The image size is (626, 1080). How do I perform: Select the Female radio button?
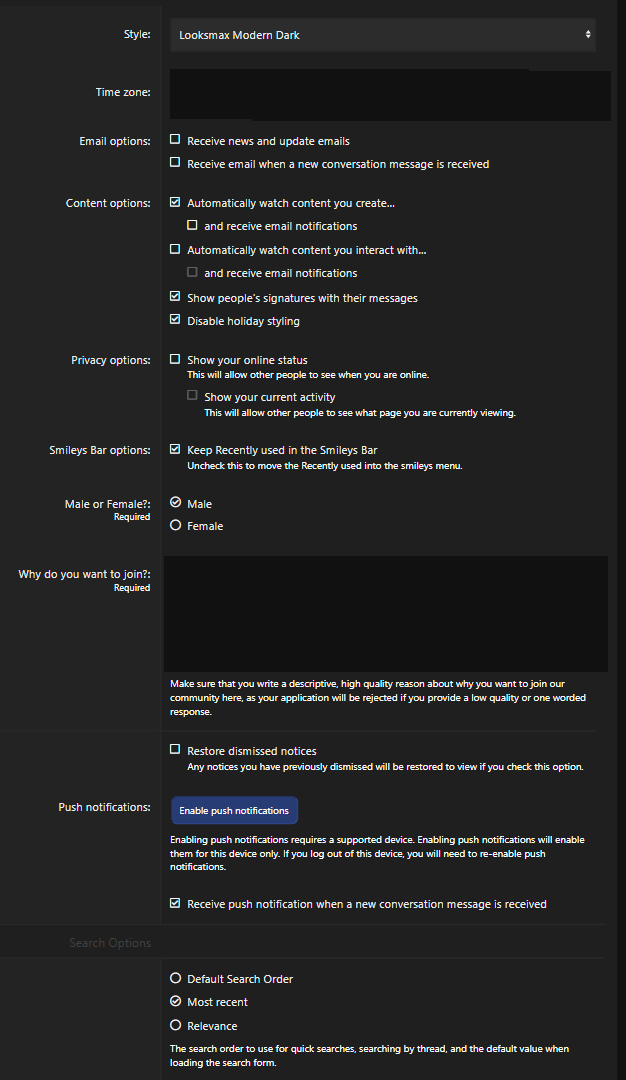(176, 525)
